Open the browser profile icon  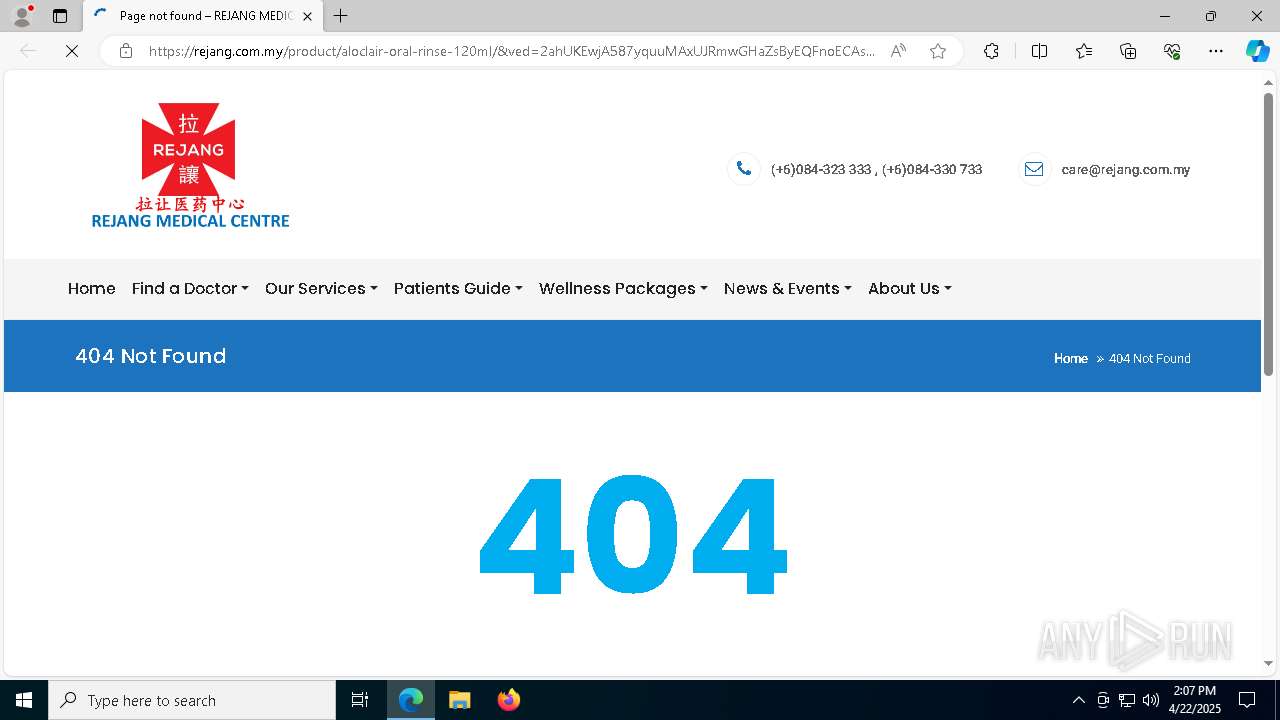(22, 16)
